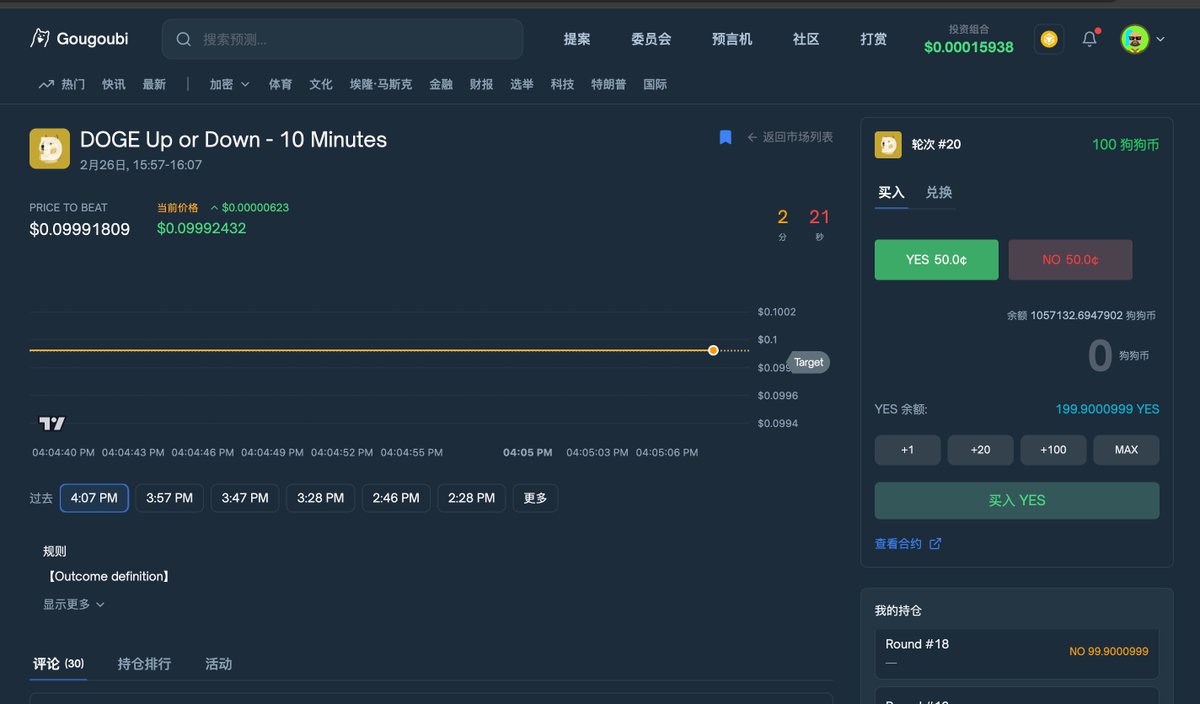Click the DOGE market icon beside title
This screenshot has height=704, width=1200.
coord(50,148)
